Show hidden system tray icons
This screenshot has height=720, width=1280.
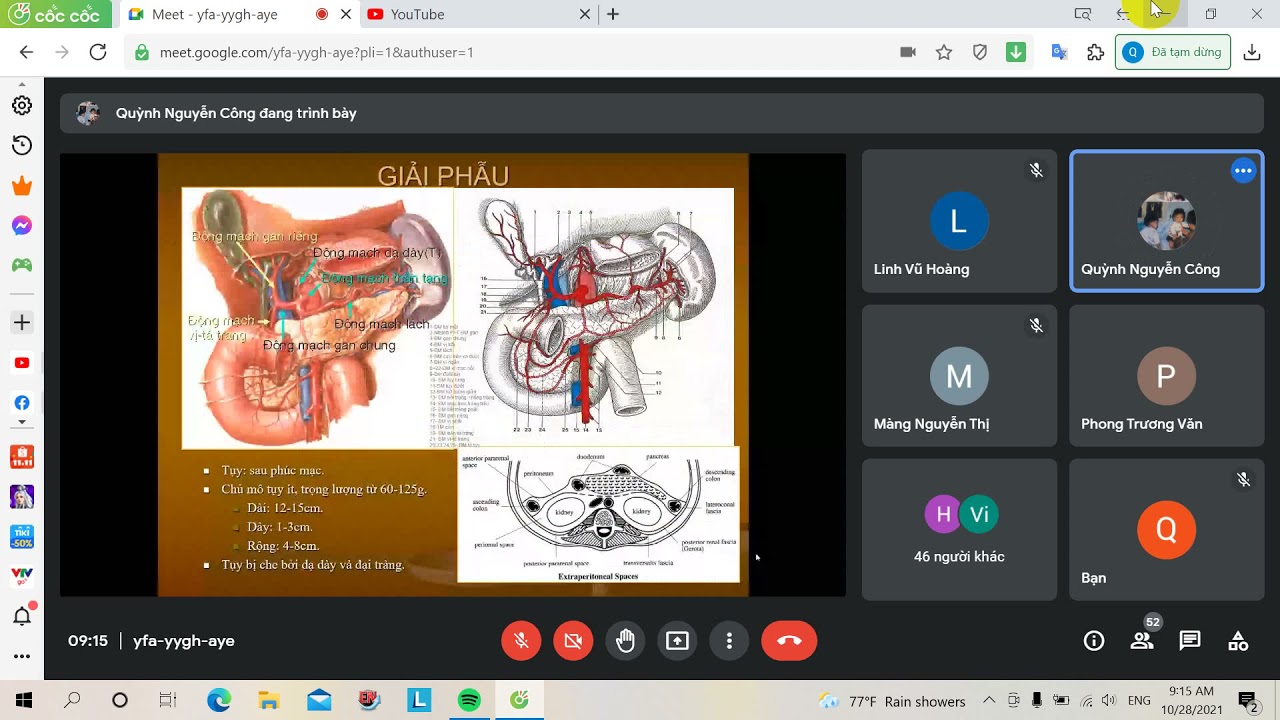[989, 700]
